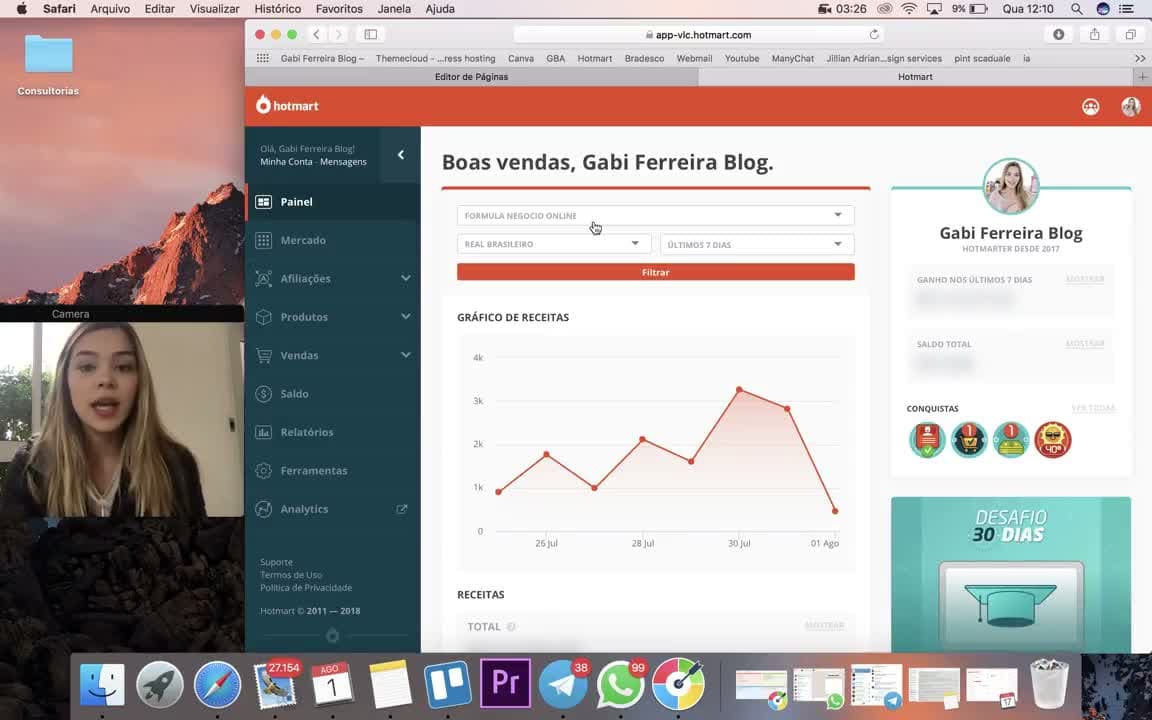The height and width of the screenshot is (720, 1152).
Task: Open the Arquivo menu
Action: 110,9
